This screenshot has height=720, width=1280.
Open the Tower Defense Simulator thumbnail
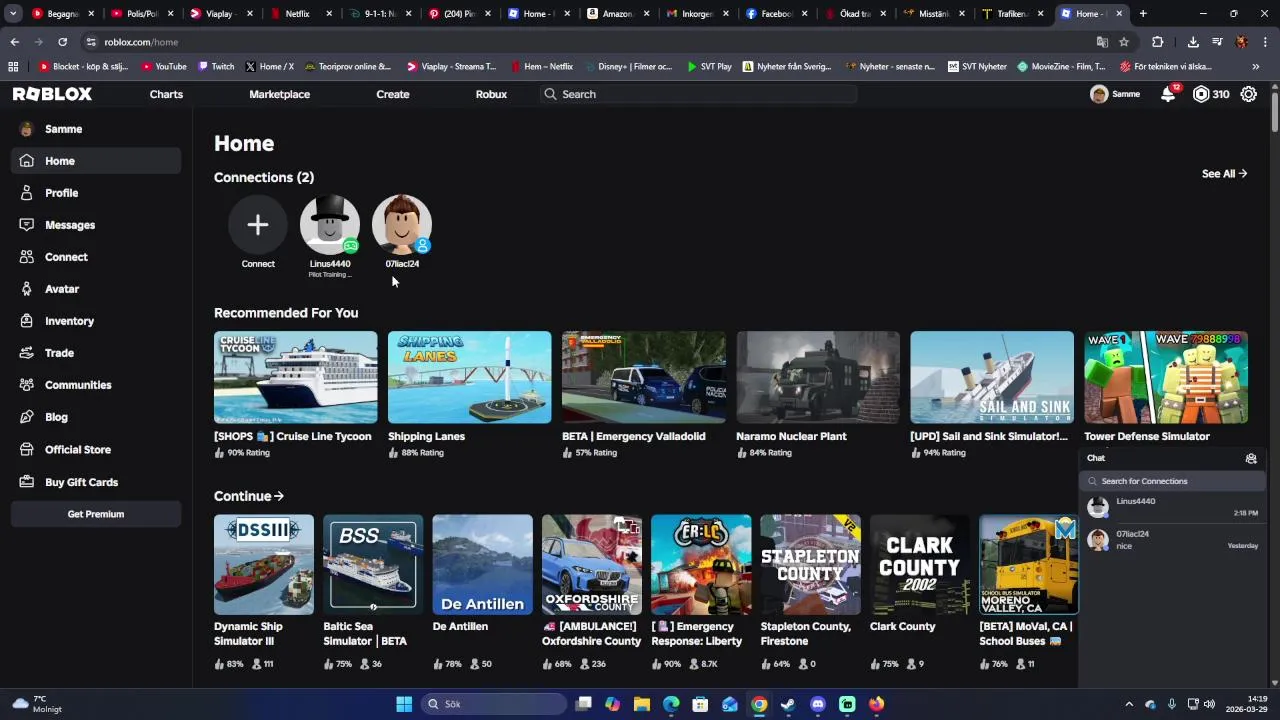1166,377
